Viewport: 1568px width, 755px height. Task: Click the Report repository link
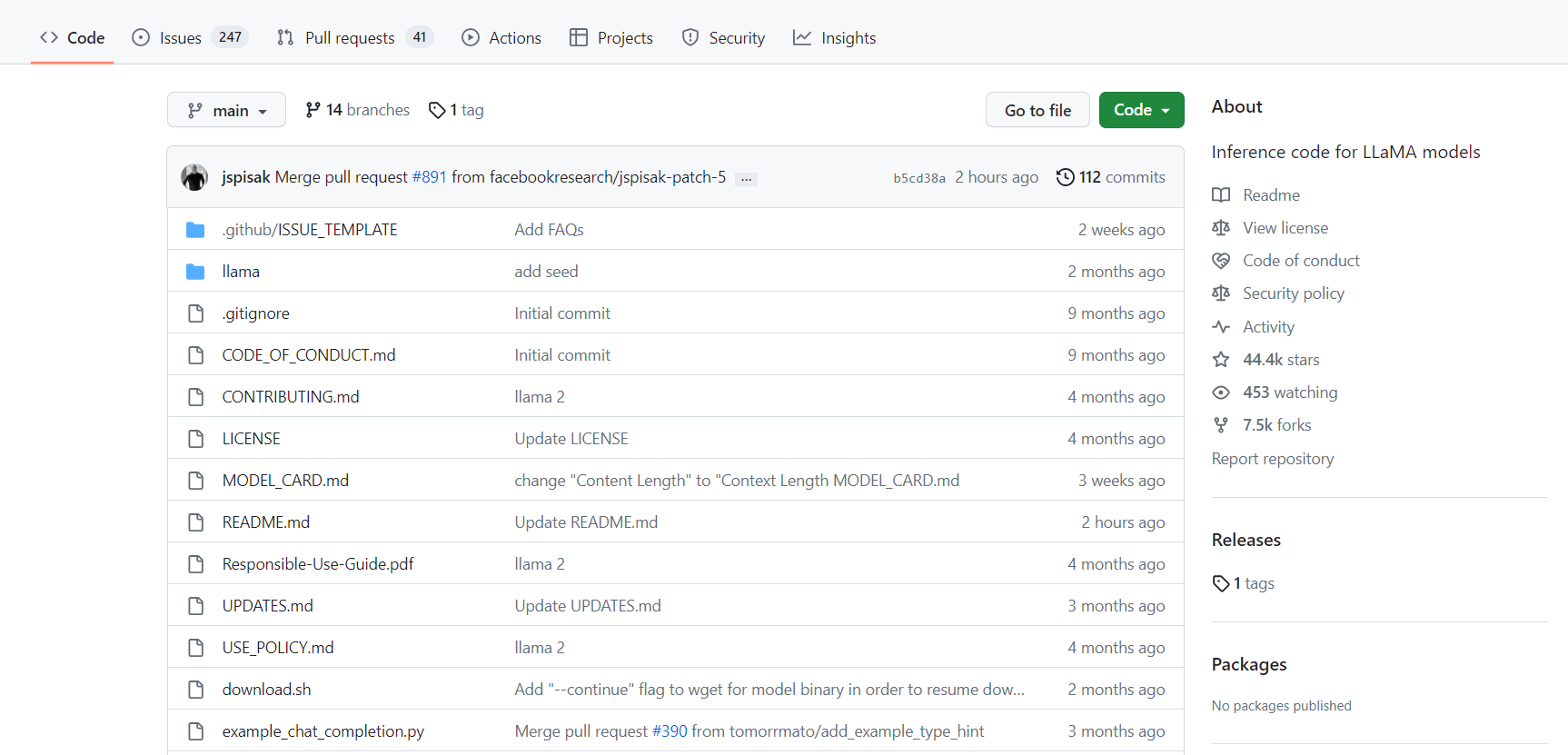pyautogui.click(x=1272, y=459)
